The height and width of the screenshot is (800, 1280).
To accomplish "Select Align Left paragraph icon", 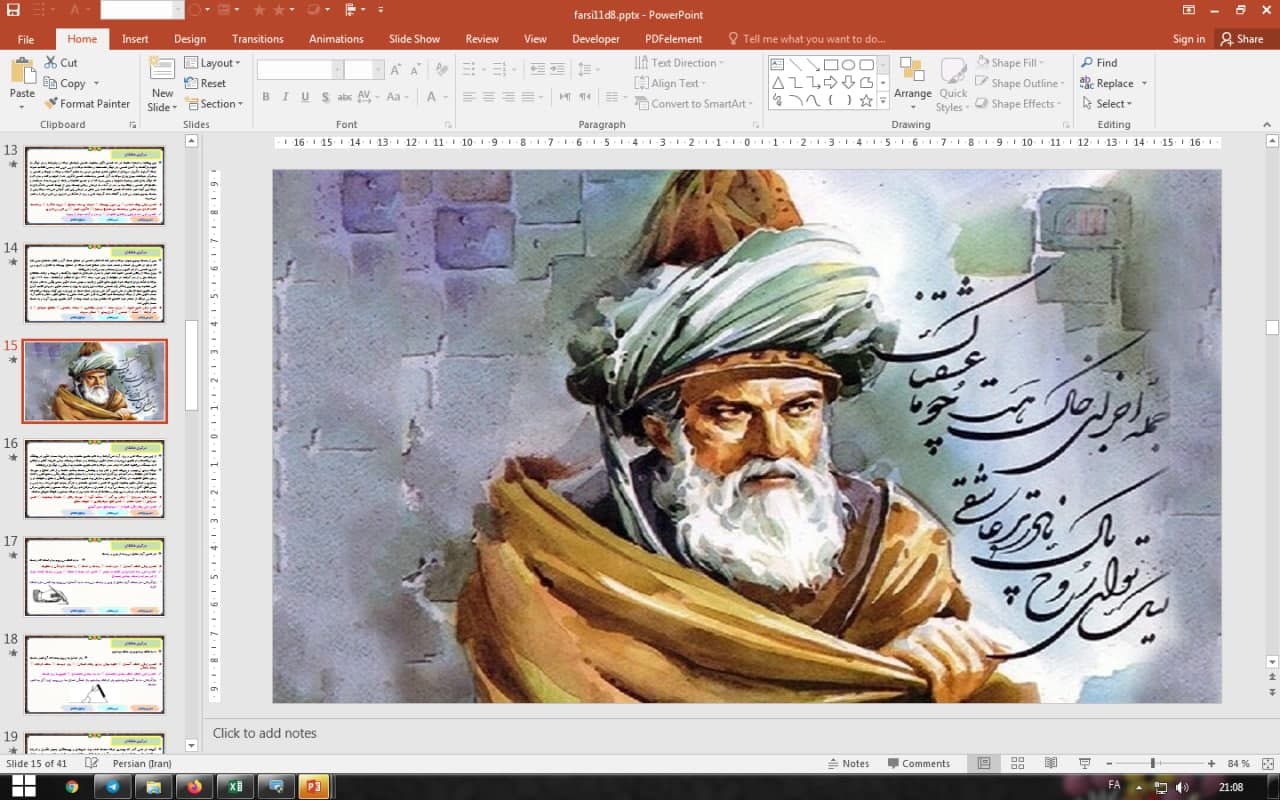I will pyautogui.click(x=469, y=97).
